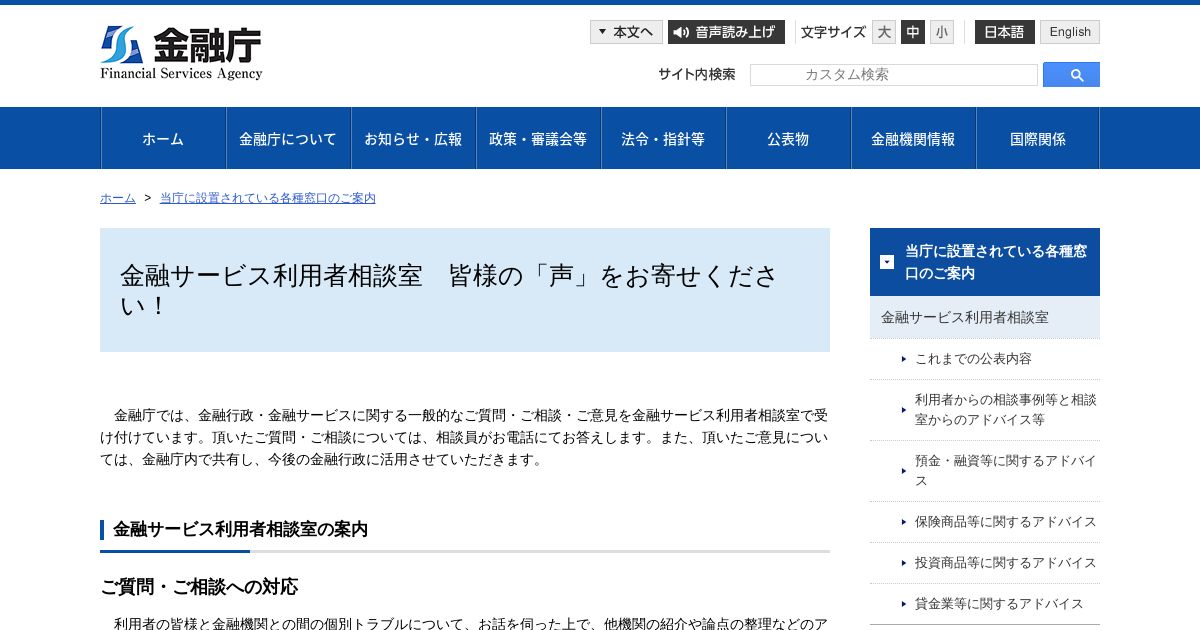Open the 政策・審議会等 navigation item
Viewport: 1200px width, 630px height.
click(x=538, y=139)
